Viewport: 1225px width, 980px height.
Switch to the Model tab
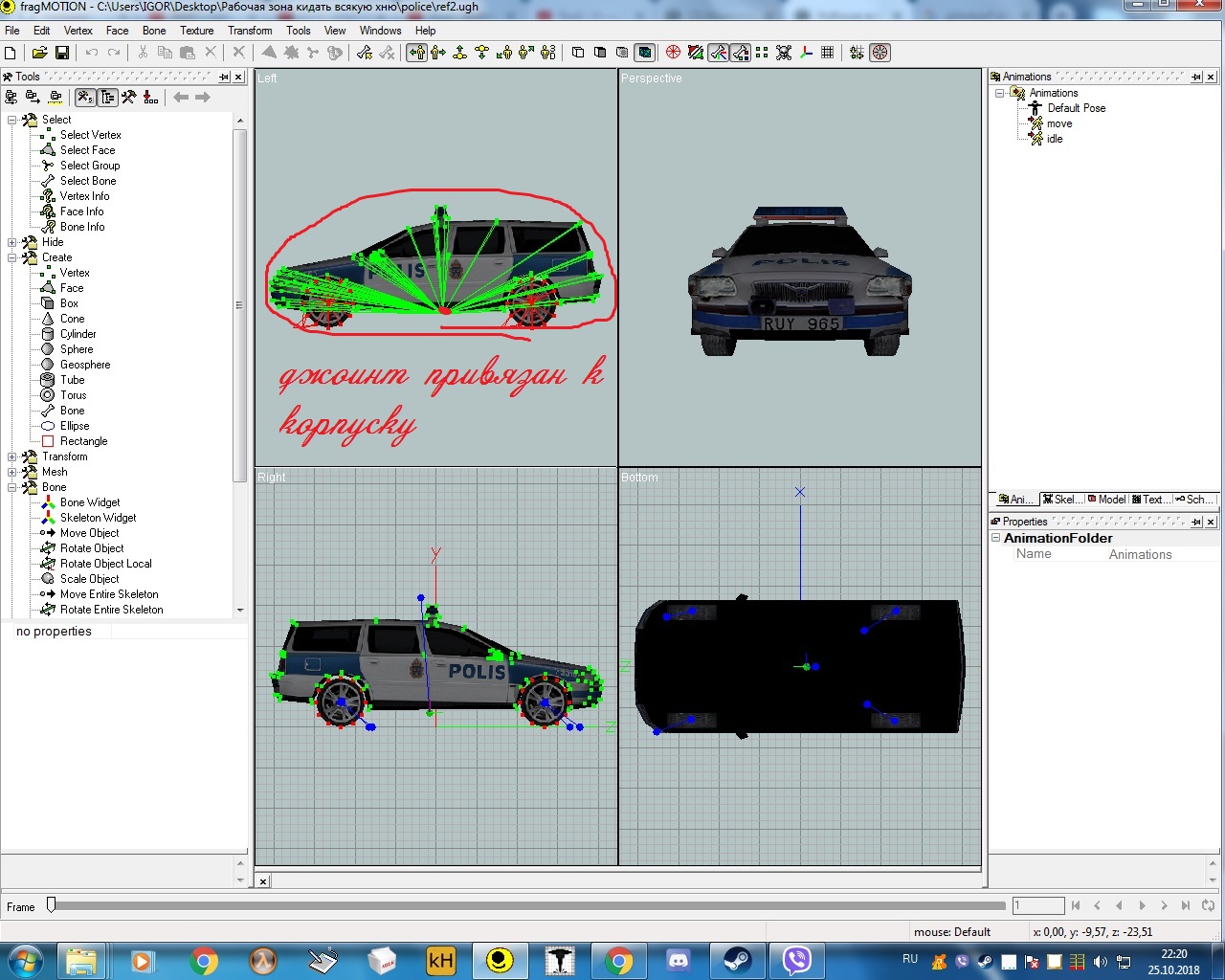click(x=1106, y=500)
